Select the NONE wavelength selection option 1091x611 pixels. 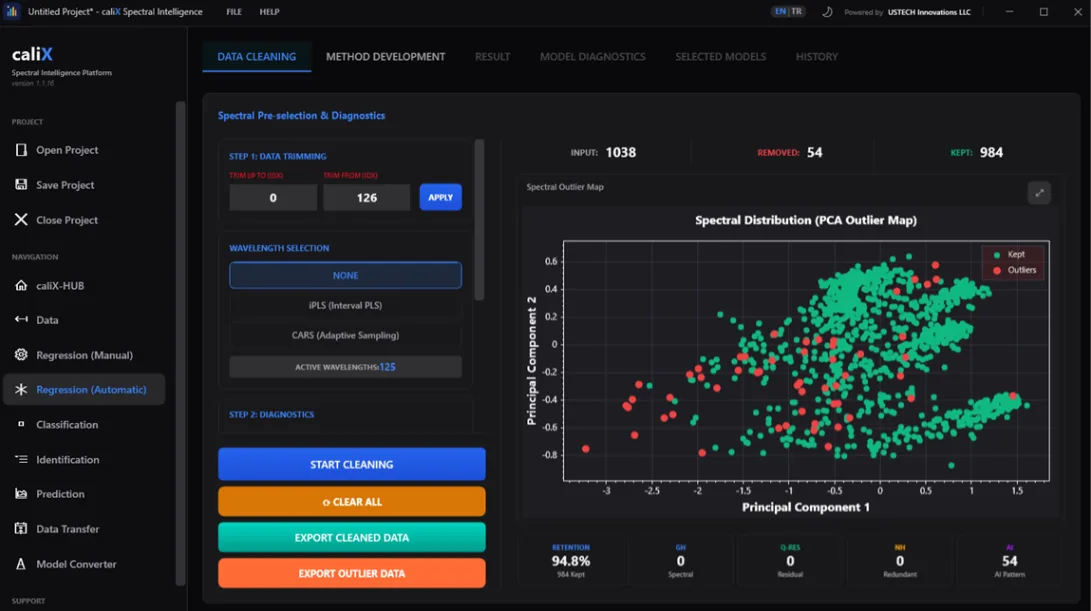pos(345,275)
